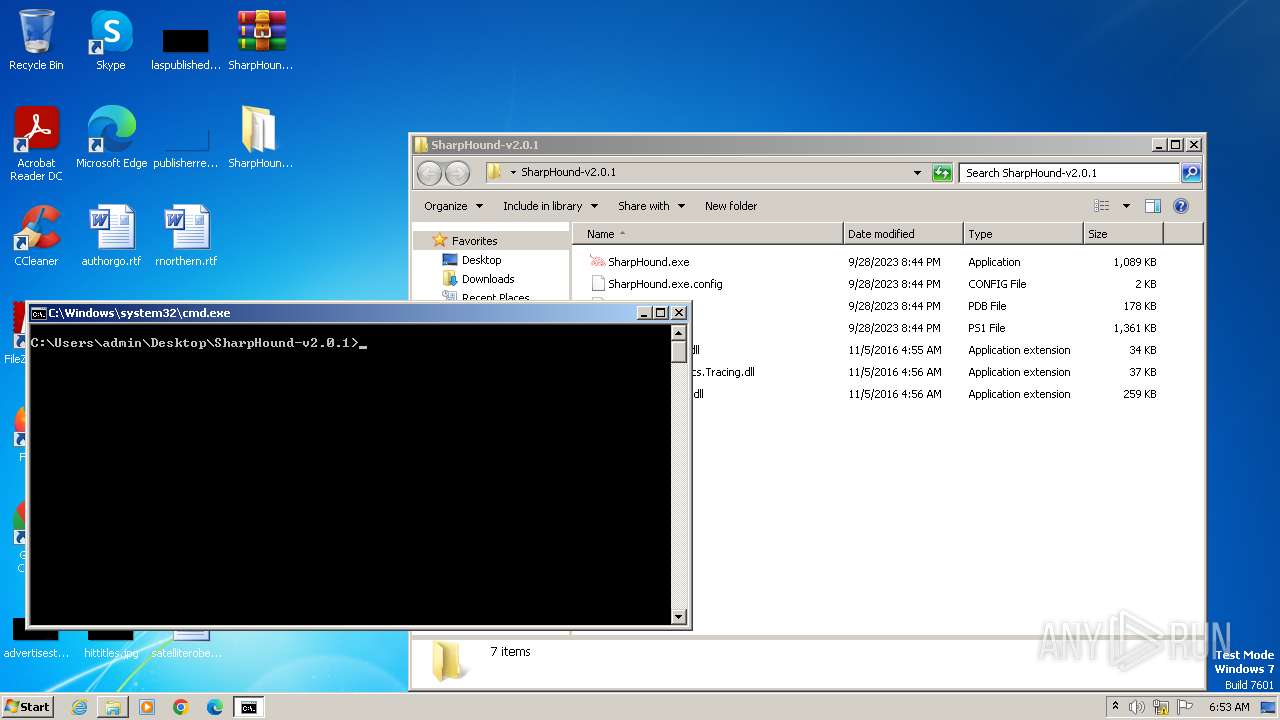Select Desktop in the navigation pane
This screenshot has width=1280, height=720.
click(481, 260)
